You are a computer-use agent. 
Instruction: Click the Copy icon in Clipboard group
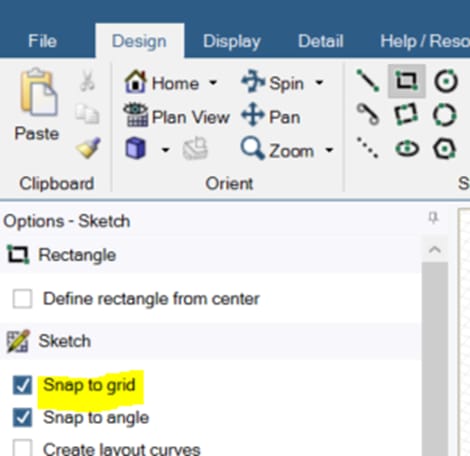pos(87,114)
